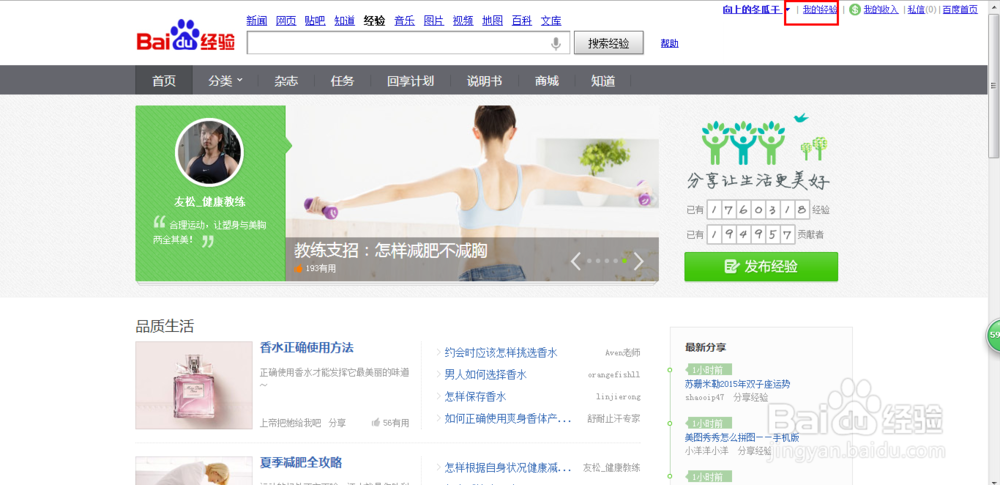Show the next banner slide arrow

pyautogui.click(x=638, y=261)
